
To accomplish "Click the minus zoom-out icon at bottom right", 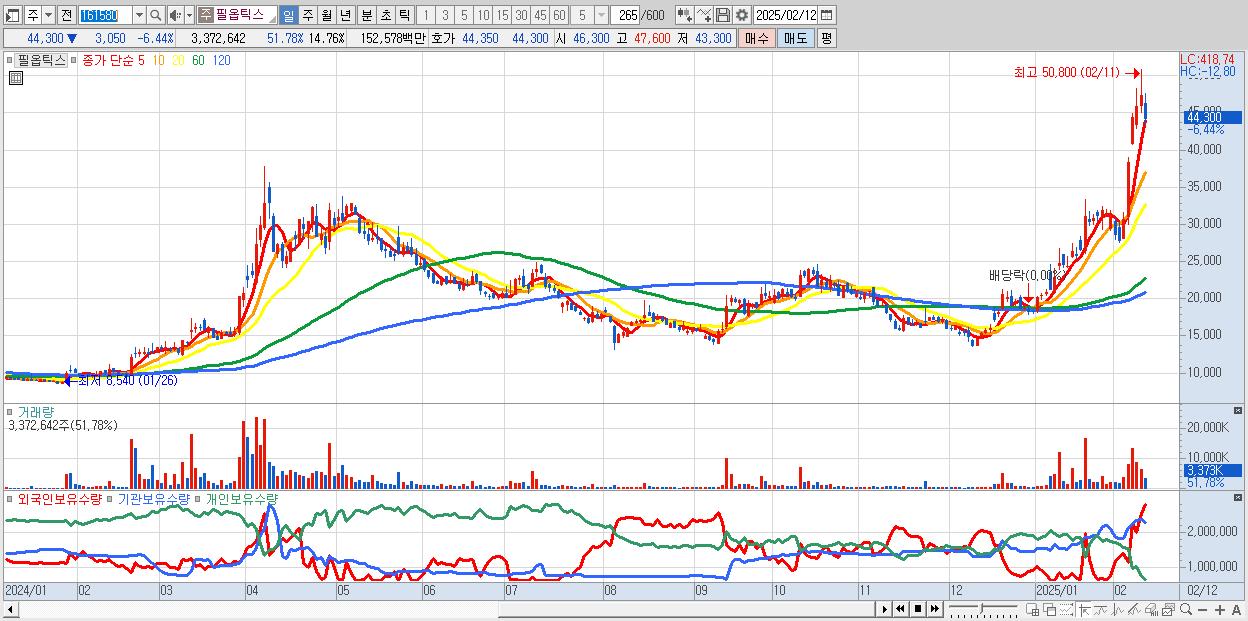I will coord(1202,610).
